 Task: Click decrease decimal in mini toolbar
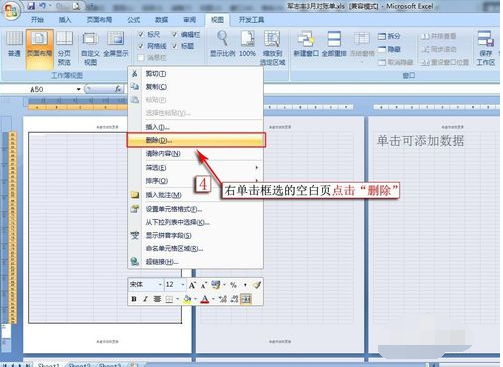pyautogui.click(x=234, y=299)
